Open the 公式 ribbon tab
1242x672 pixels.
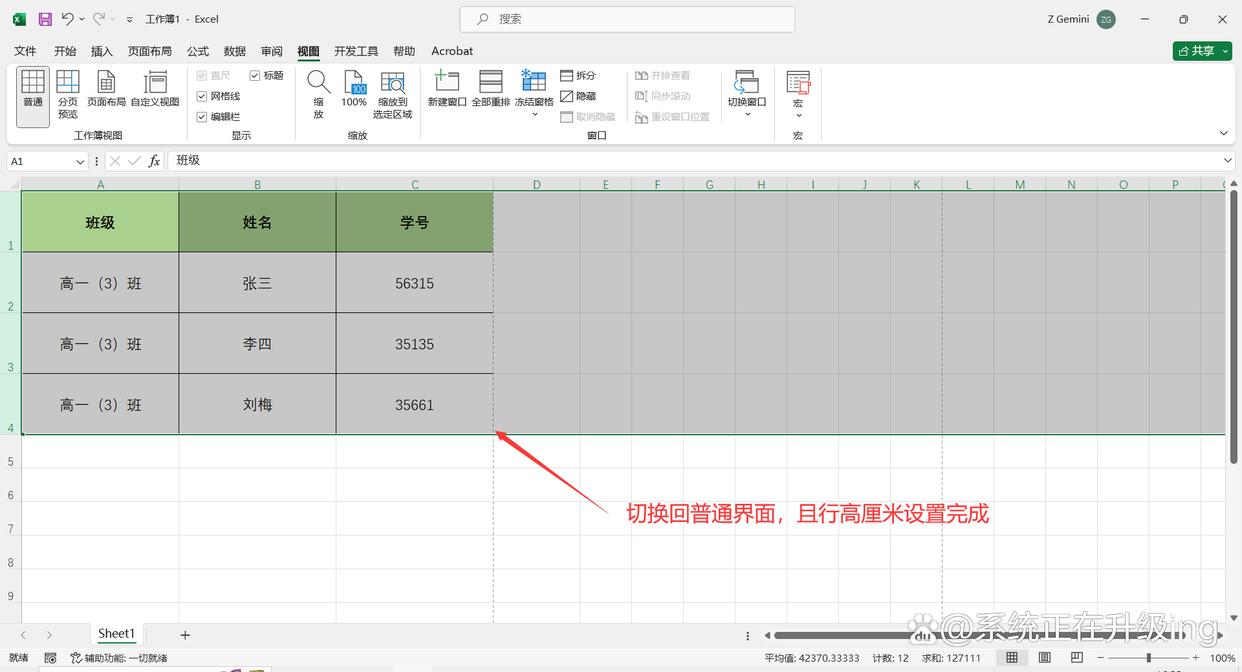point(198,51)
